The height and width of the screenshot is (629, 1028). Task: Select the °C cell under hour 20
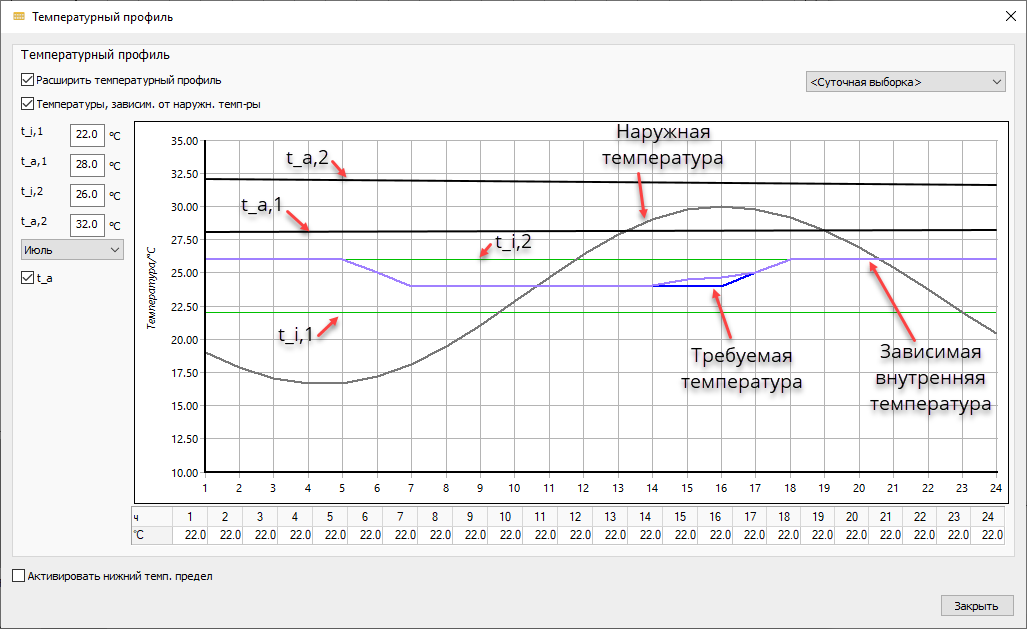pos(852,535)
